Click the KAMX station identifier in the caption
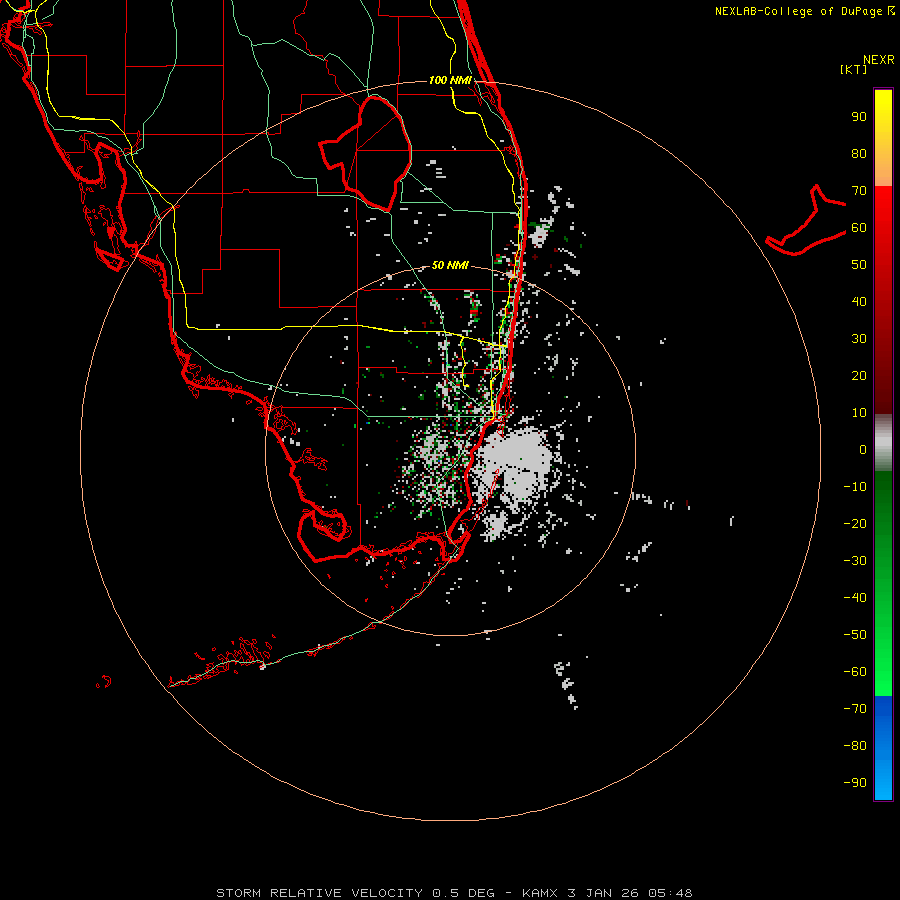 (x=540, y=893)
